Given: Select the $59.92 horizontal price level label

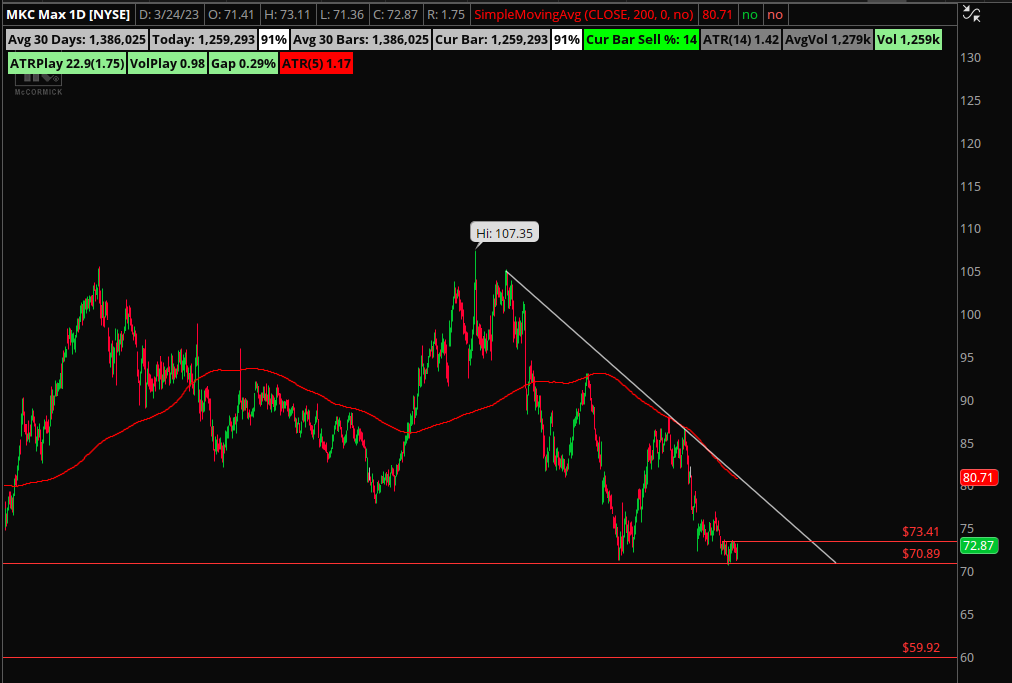Looking at the screenshot, I should pyautogui.click(x=920, y=647).
